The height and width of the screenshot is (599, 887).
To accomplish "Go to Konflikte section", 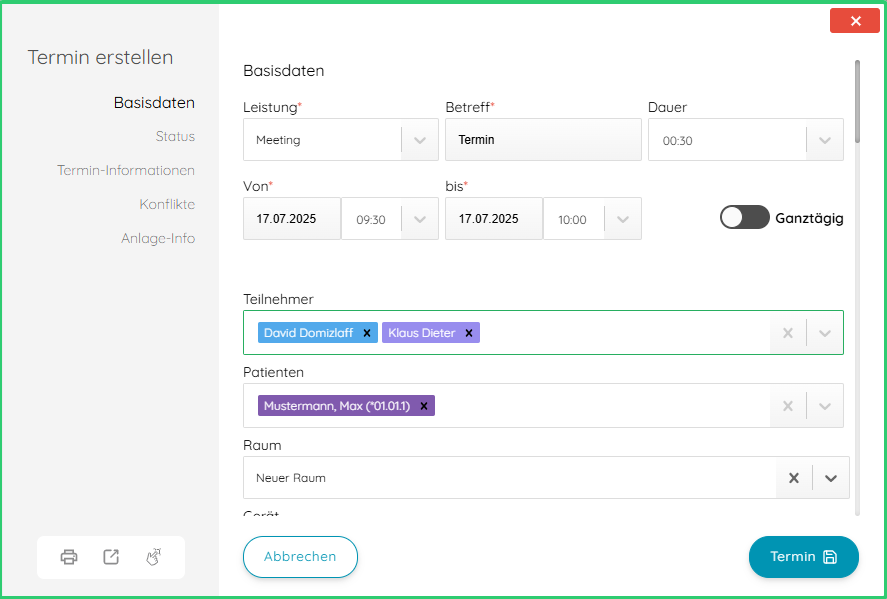I will coord(167,204).
